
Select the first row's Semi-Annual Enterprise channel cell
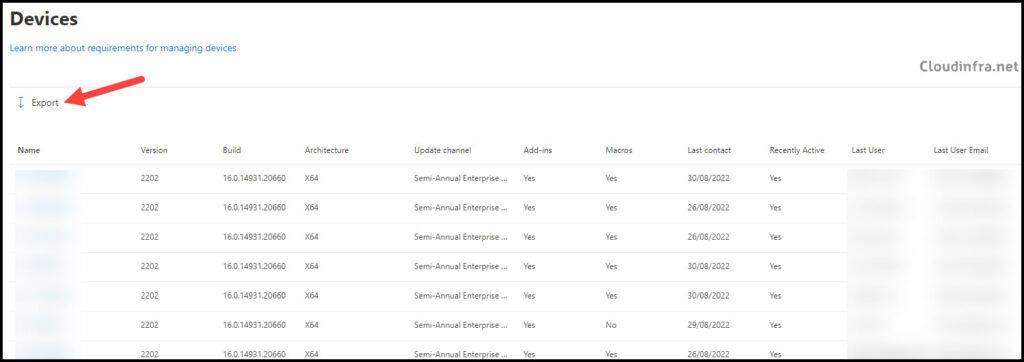coord(461,178)
